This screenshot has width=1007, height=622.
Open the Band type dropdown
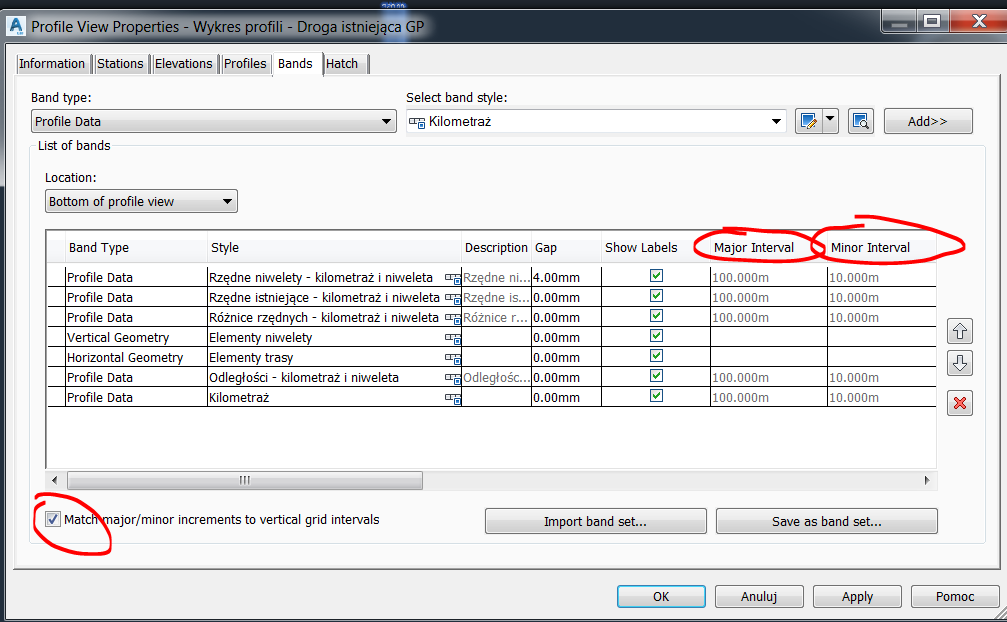pos(388,120)
